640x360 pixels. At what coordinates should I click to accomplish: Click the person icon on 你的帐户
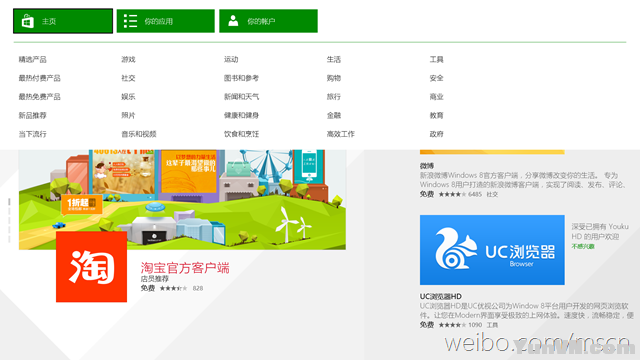233,21
